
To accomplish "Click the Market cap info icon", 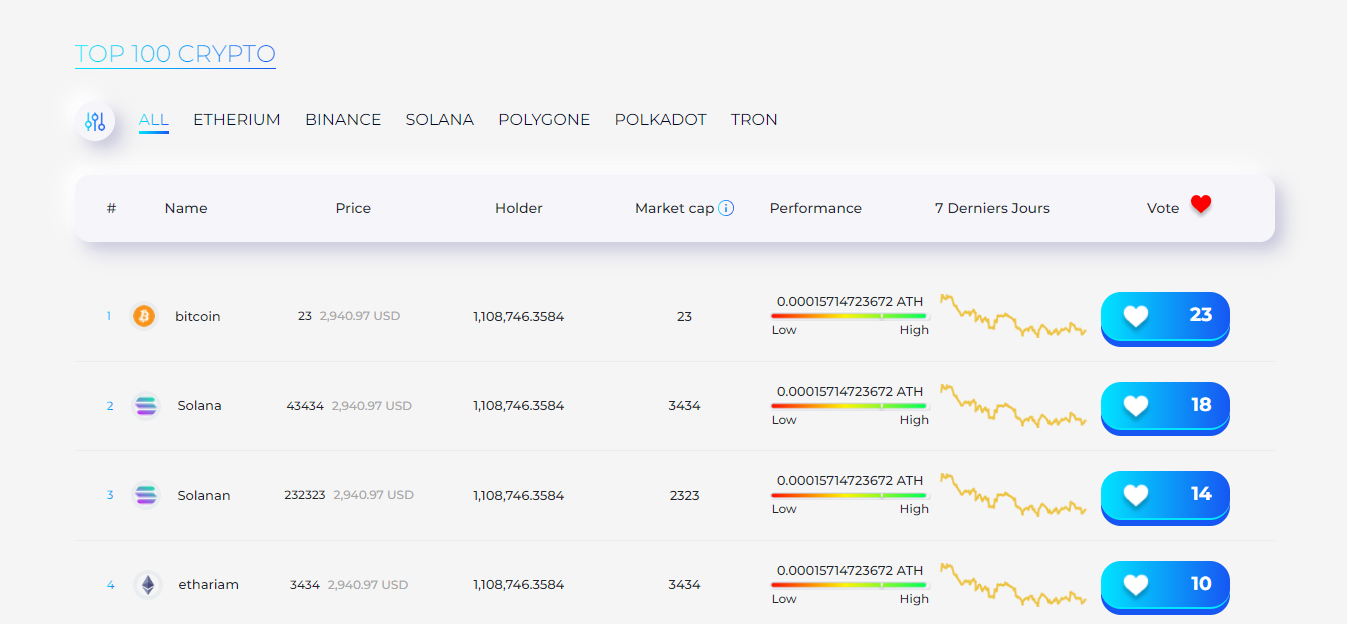I will click(726, 208).
